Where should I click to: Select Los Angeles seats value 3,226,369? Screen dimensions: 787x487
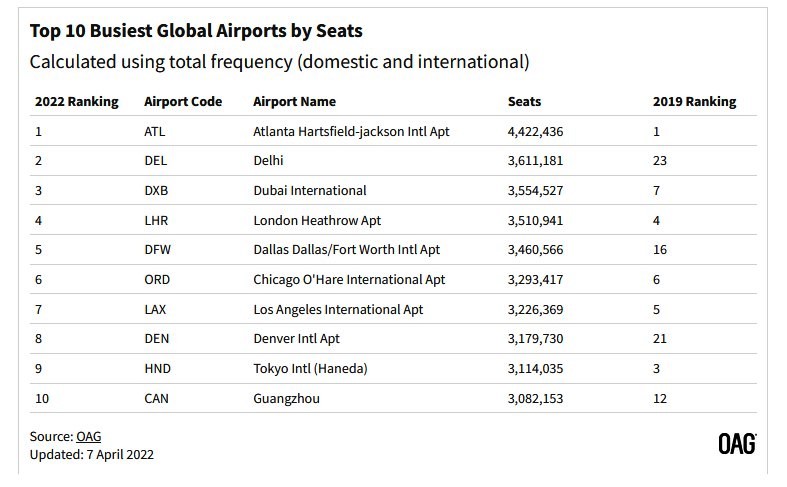(535, 310)
